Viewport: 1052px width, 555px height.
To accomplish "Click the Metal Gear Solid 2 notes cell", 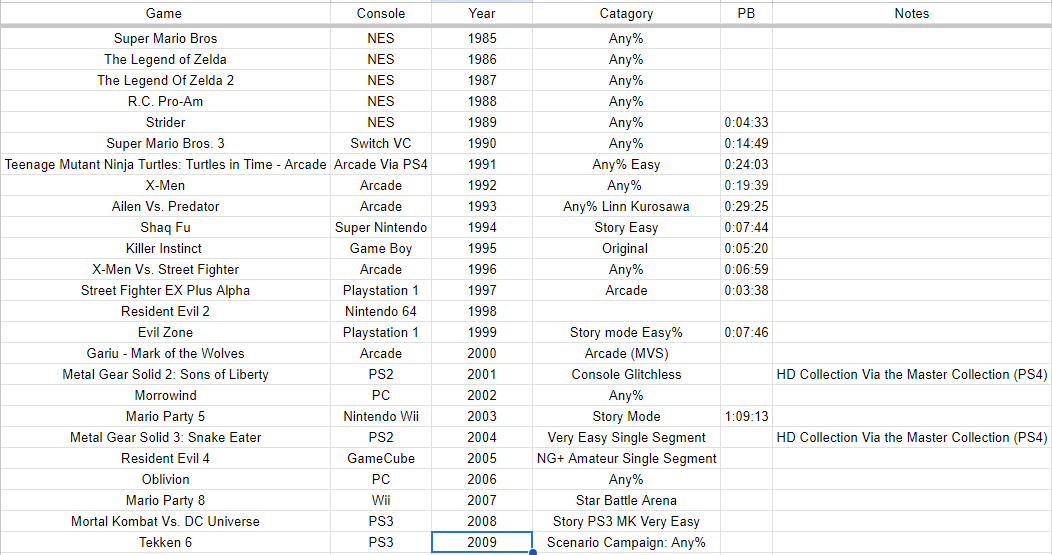I will pos(912,374).
